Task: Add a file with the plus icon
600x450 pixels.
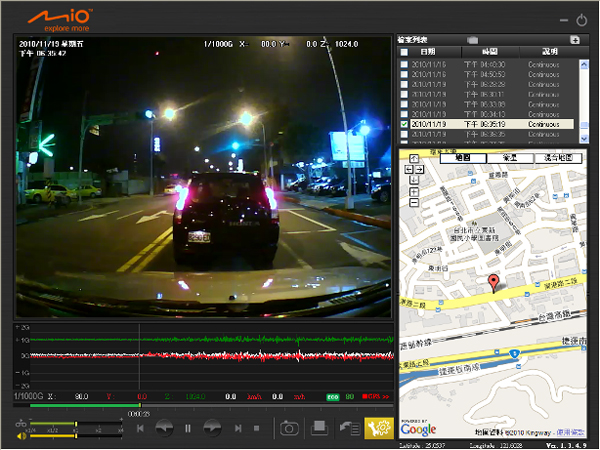Action: click(x=575, y=40)
